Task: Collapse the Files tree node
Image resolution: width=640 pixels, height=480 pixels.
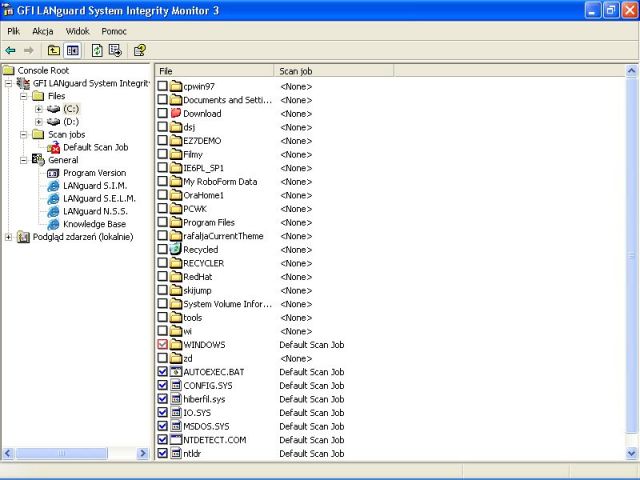Action: click(24, 96)
